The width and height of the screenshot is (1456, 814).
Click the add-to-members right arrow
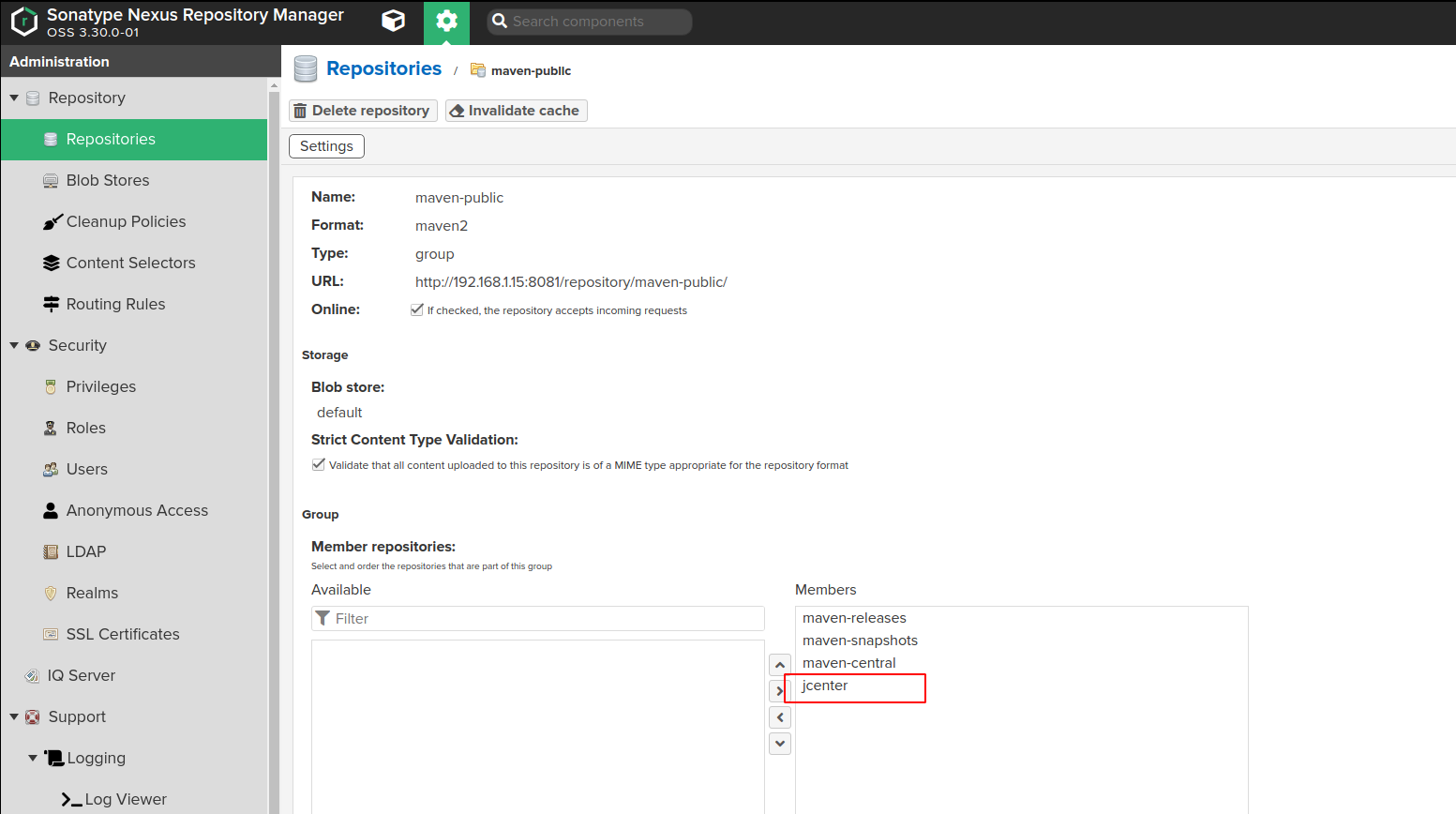[x=778, y=691]
